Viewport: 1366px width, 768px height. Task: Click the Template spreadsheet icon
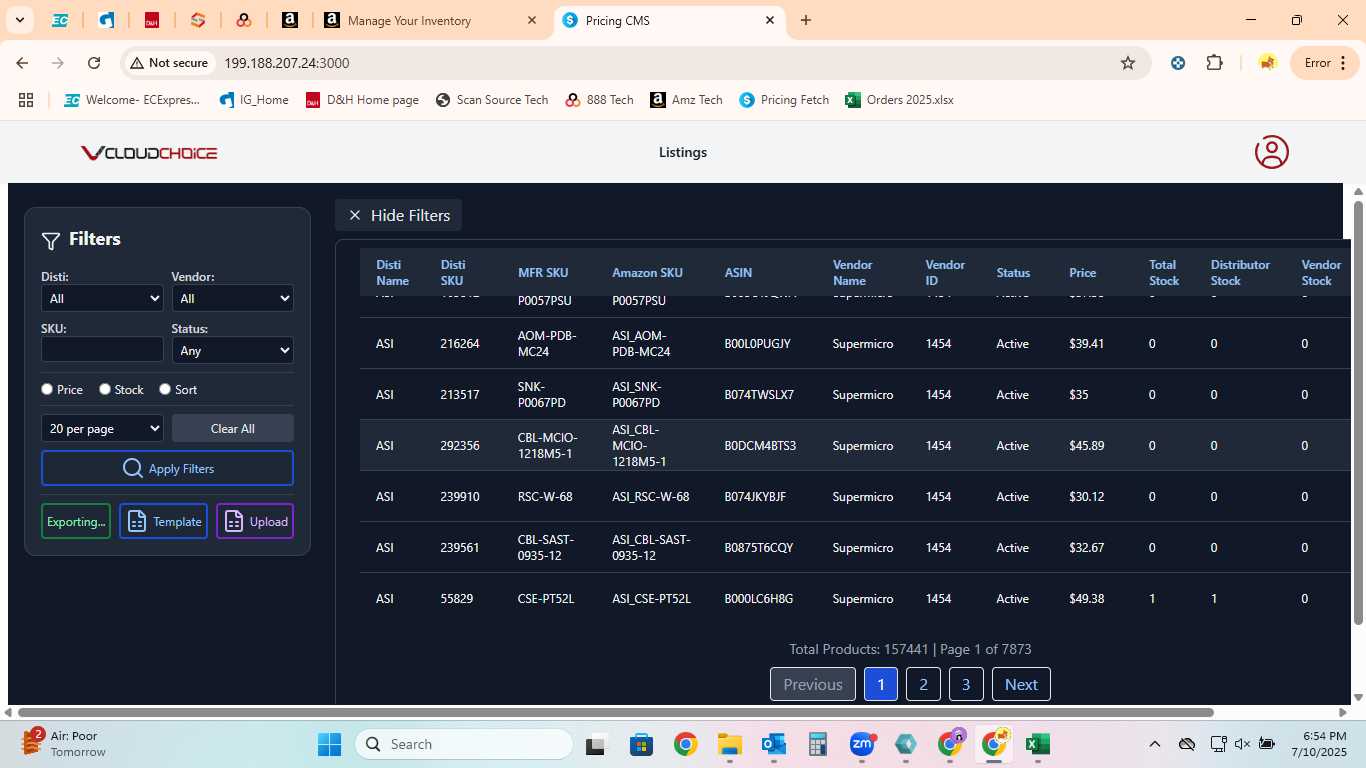pyautogui.click(x=137, y=521)
